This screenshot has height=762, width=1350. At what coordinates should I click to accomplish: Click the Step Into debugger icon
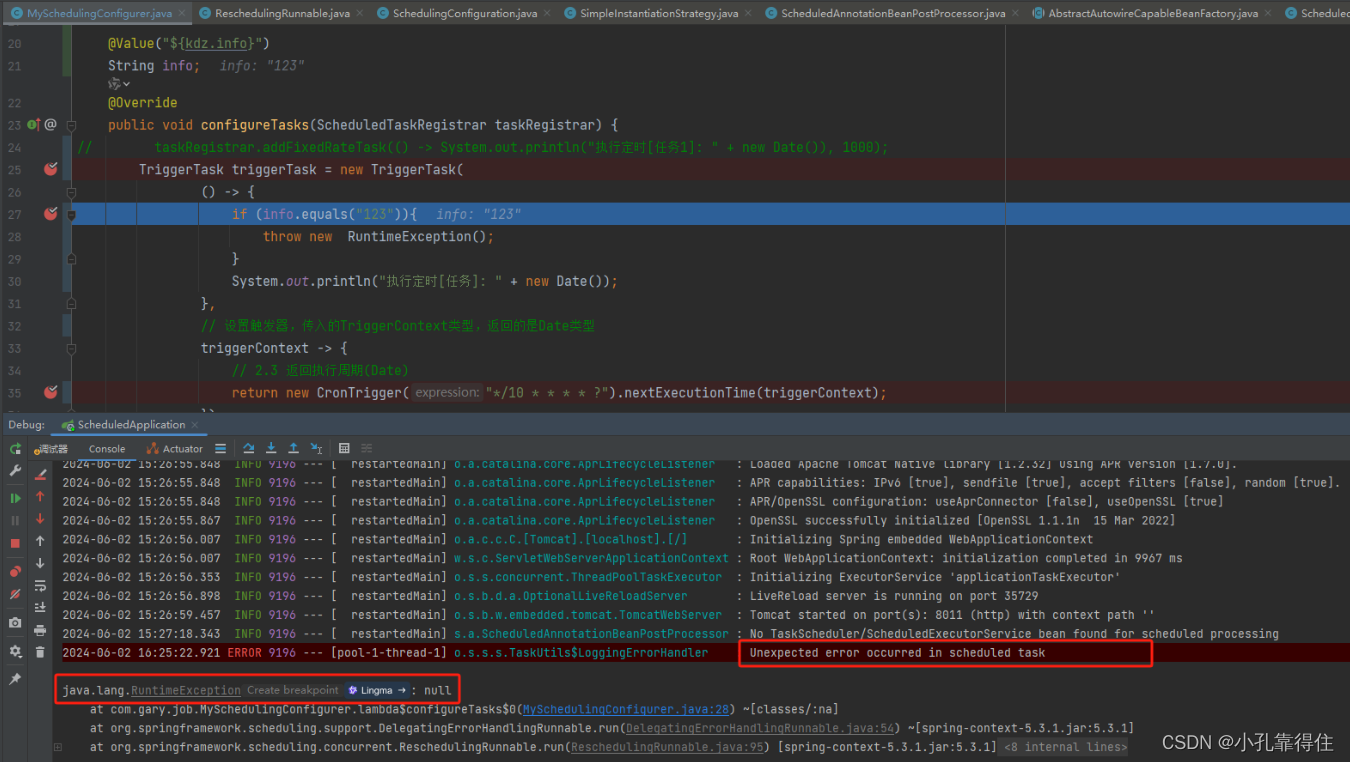point(271,449)
